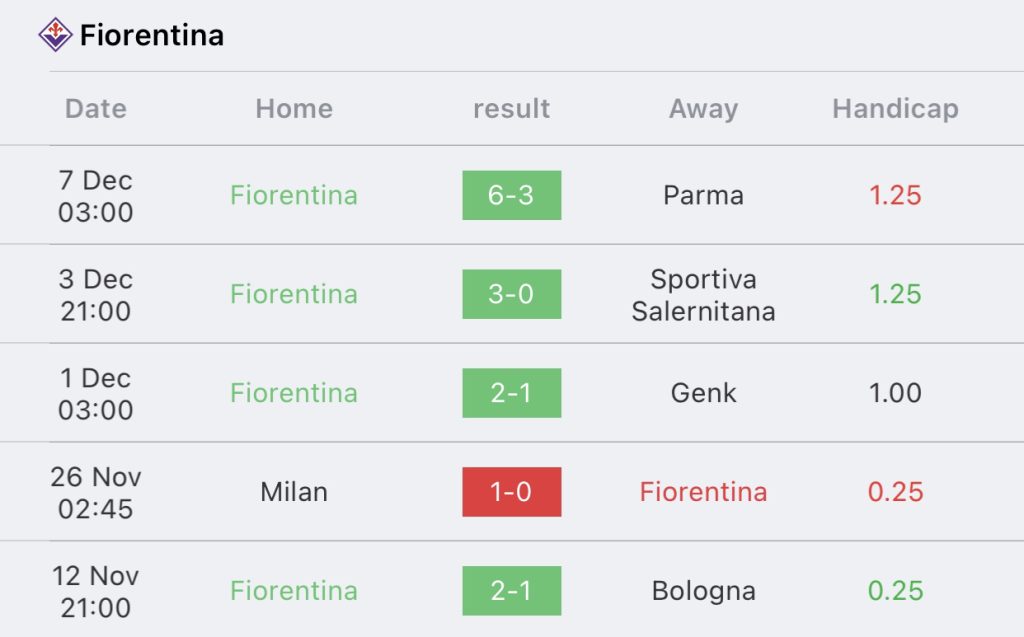Image resolution: width=1024 pixels, height=637 pixels.
Task: Open Bologna team link
Action: [x=703, y=591]
